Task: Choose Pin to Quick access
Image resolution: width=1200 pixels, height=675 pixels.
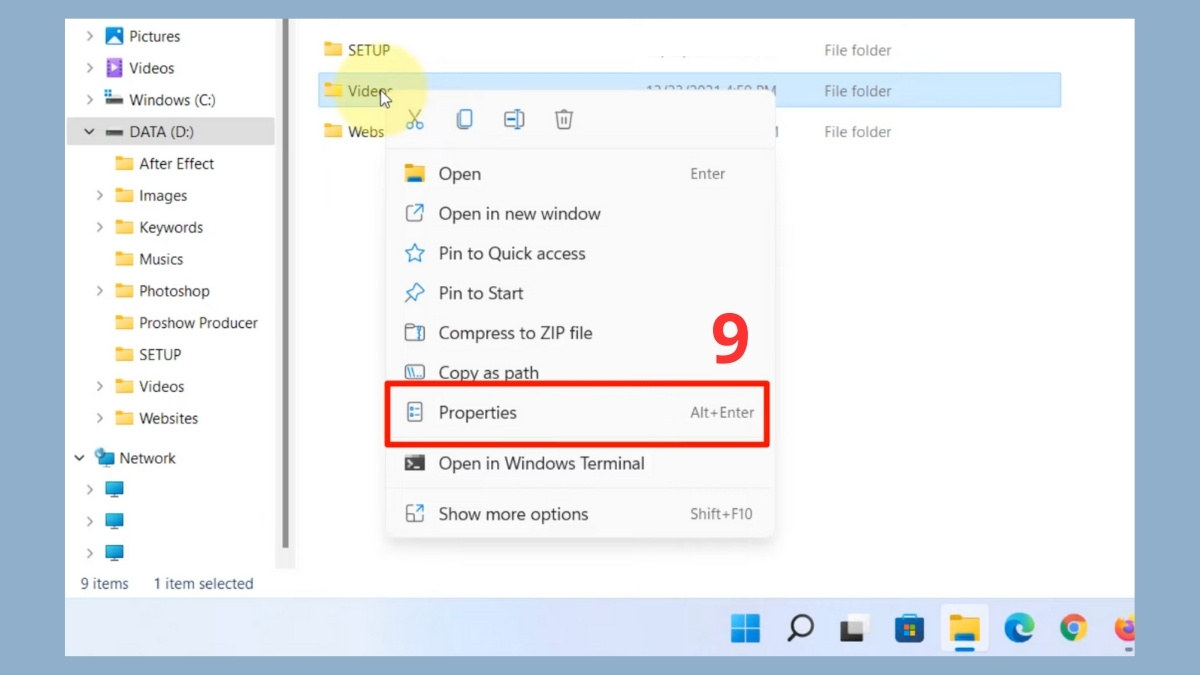Action: point(580,254)
